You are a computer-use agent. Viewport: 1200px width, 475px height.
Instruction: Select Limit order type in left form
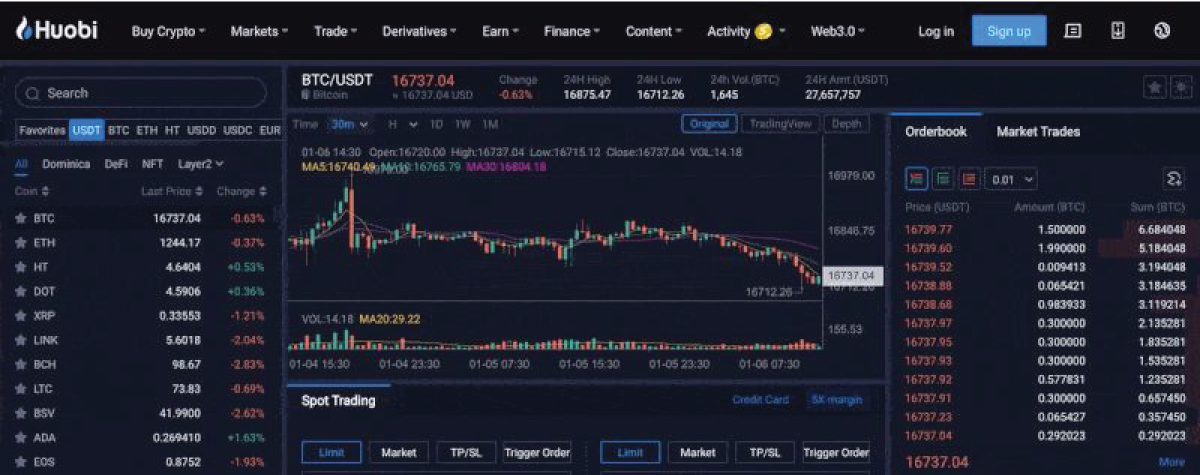click(331, 453)
